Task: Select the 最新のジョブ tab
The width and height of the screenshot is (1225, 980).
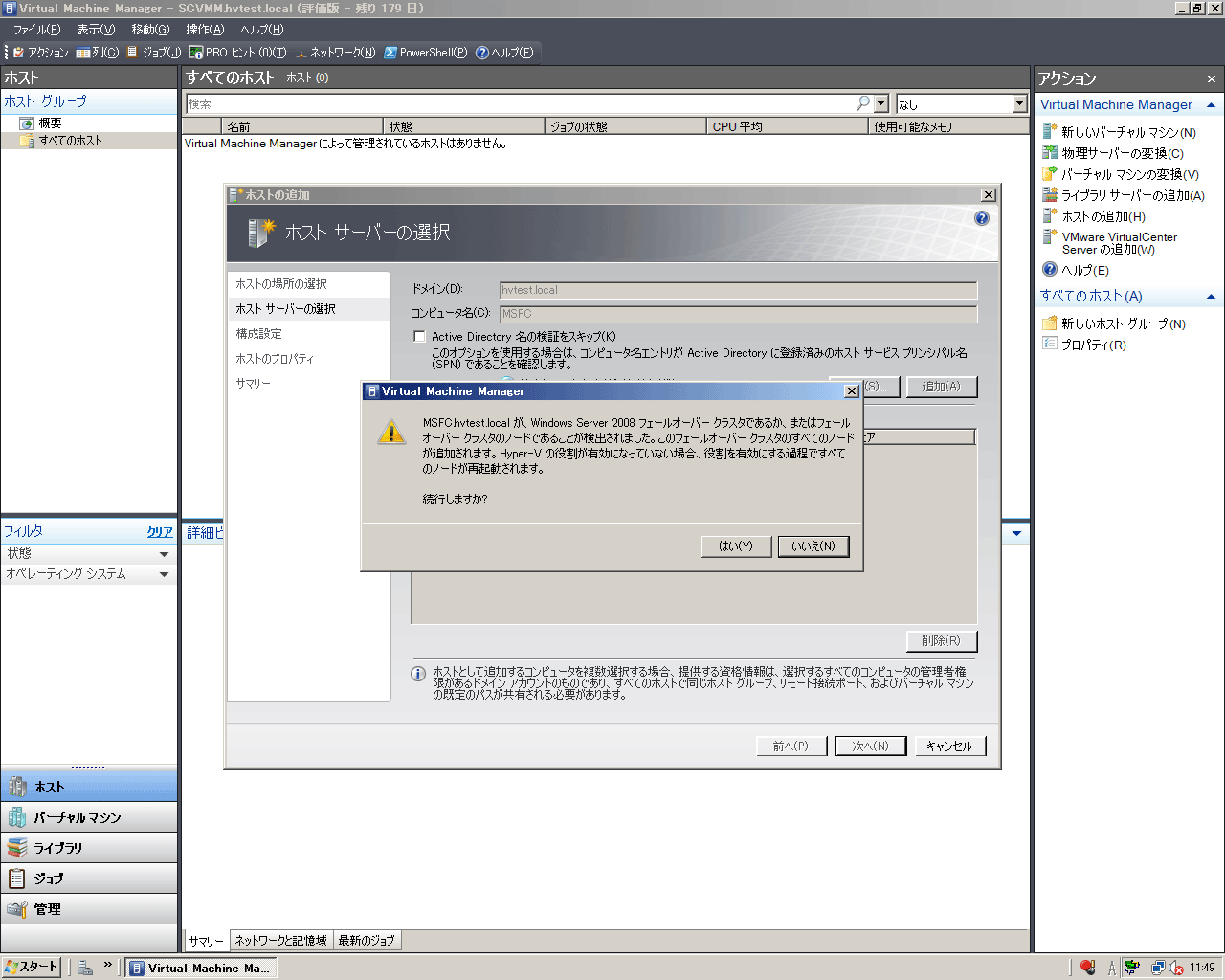Action: pyautogui.click(x=367, y=941)
